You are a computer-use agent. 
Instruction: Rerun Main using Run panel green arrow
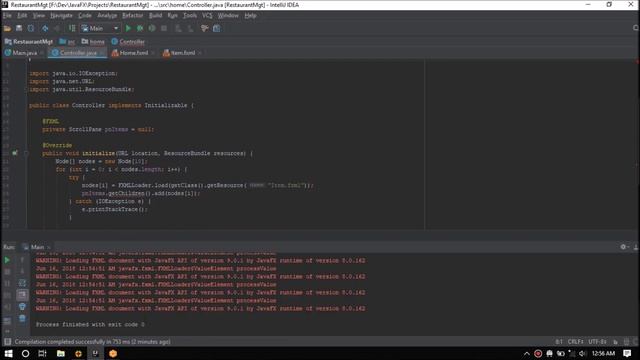click(7, 260)
